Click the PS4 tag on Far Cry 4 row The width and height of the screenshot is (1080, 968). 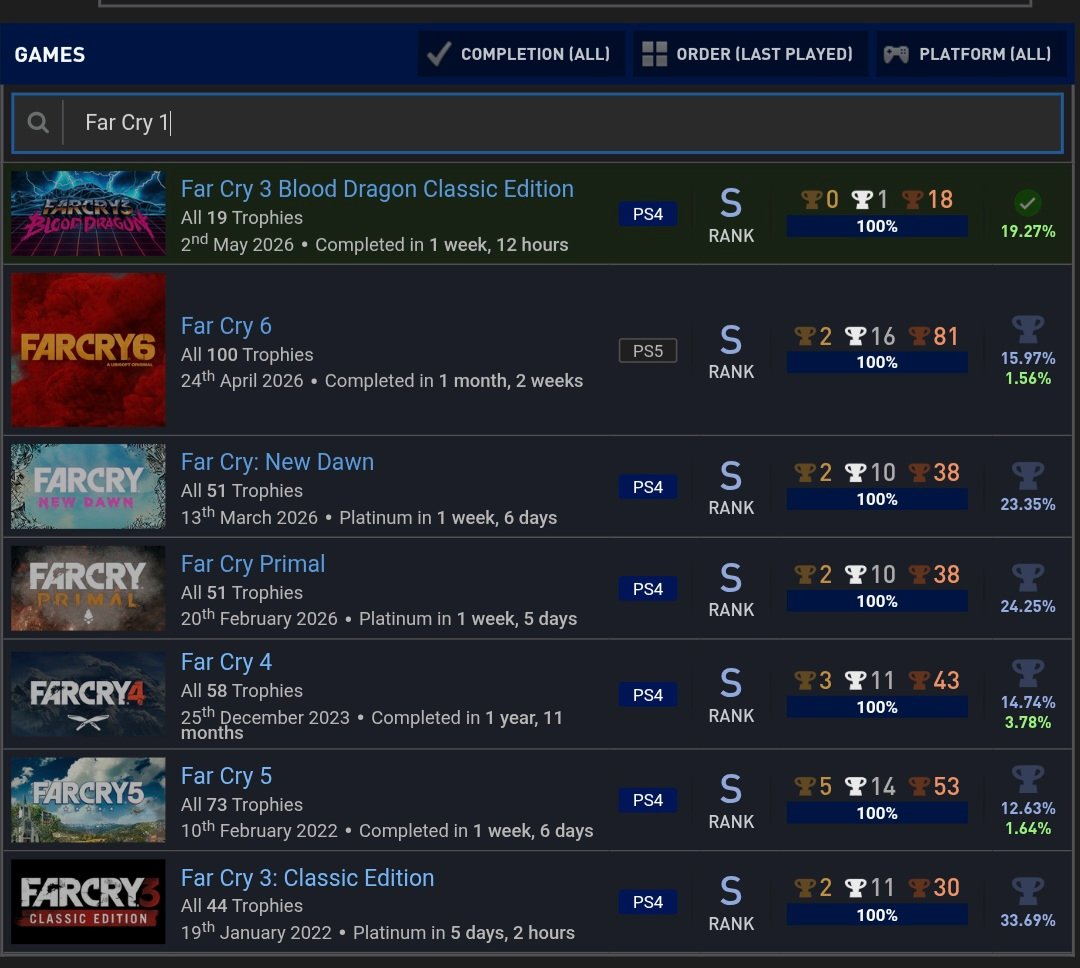647,695
